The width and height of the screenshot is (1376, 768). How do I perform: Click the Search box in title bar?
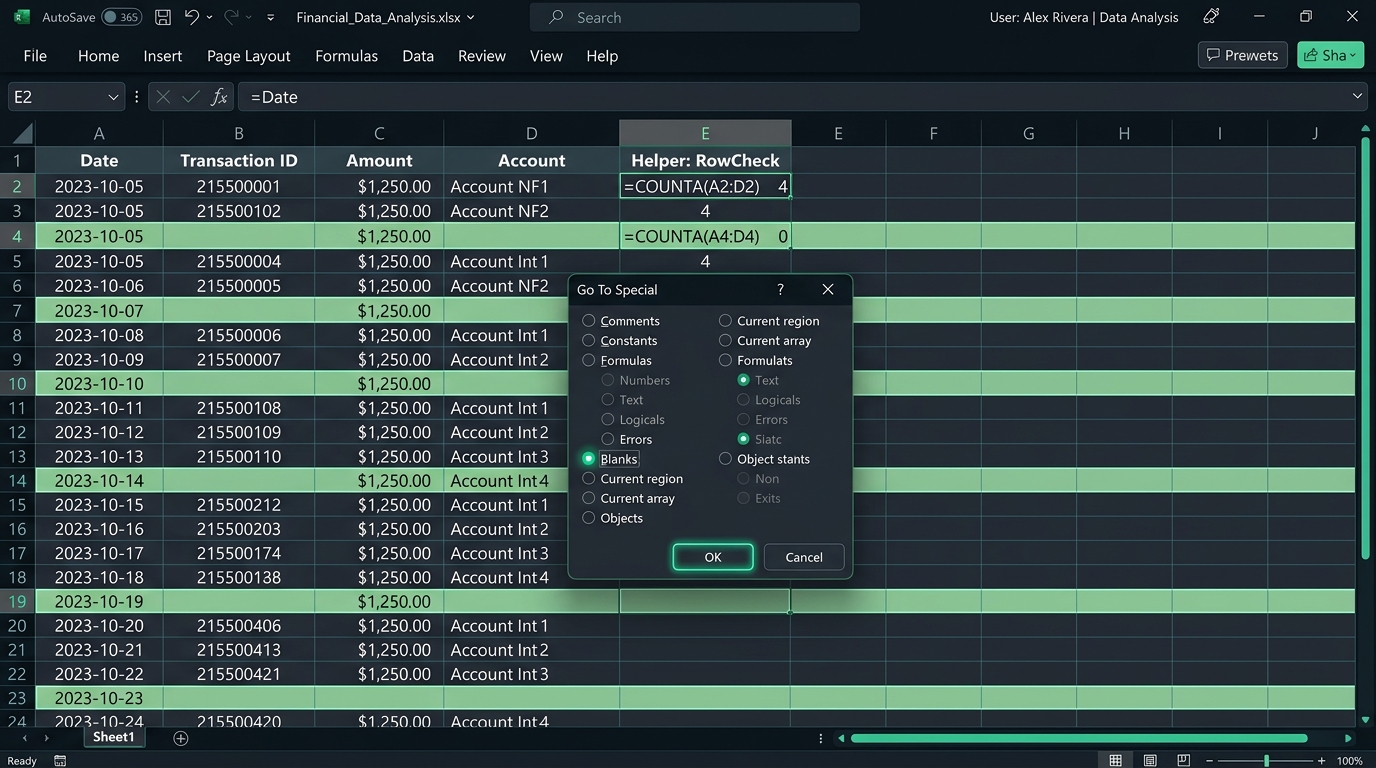(695, 17)
